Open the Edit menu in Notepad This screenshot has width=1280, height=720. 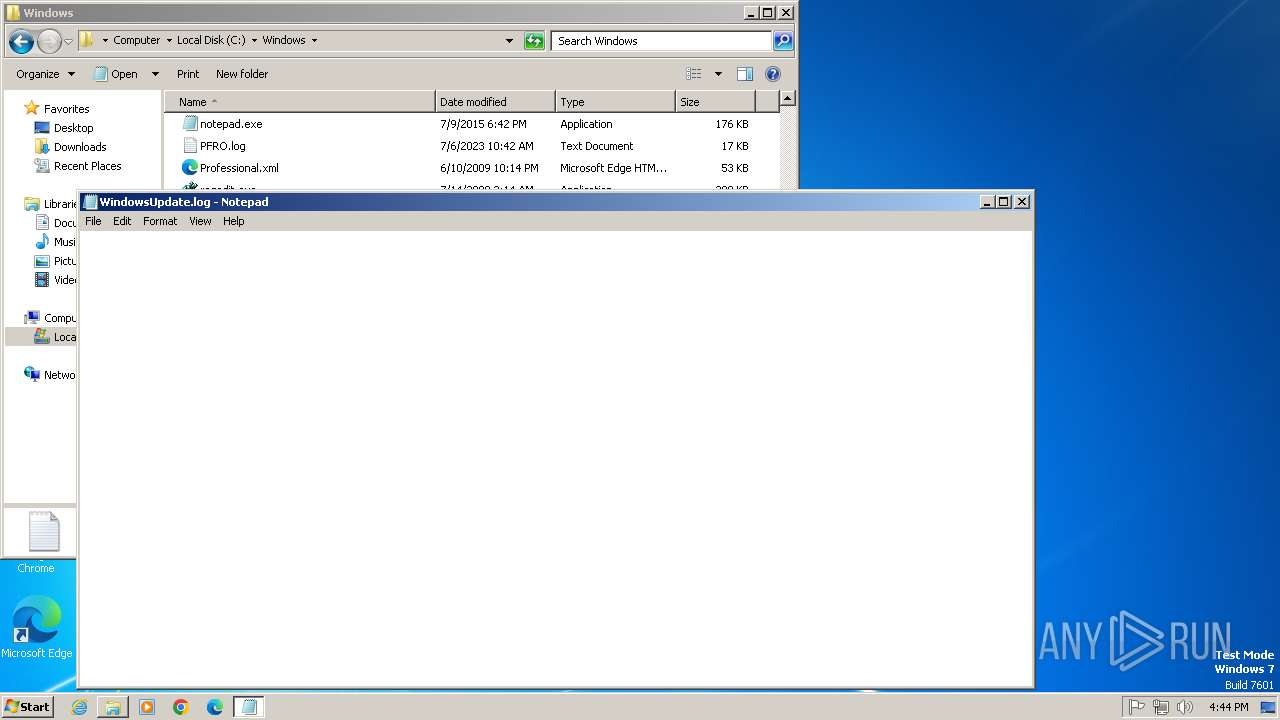pos(122,221)
